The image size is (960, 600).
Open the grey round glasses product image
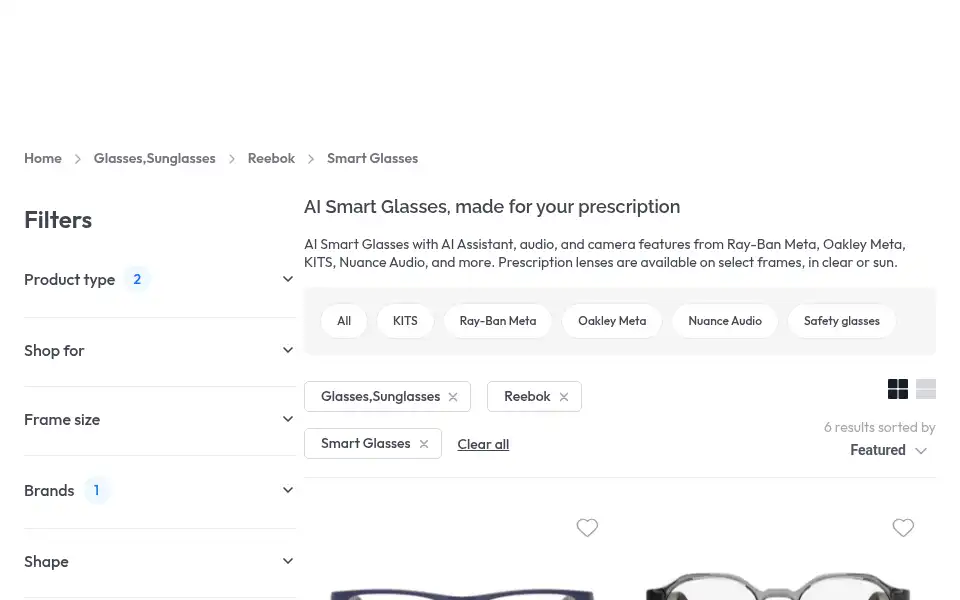[x=778, y=585]
